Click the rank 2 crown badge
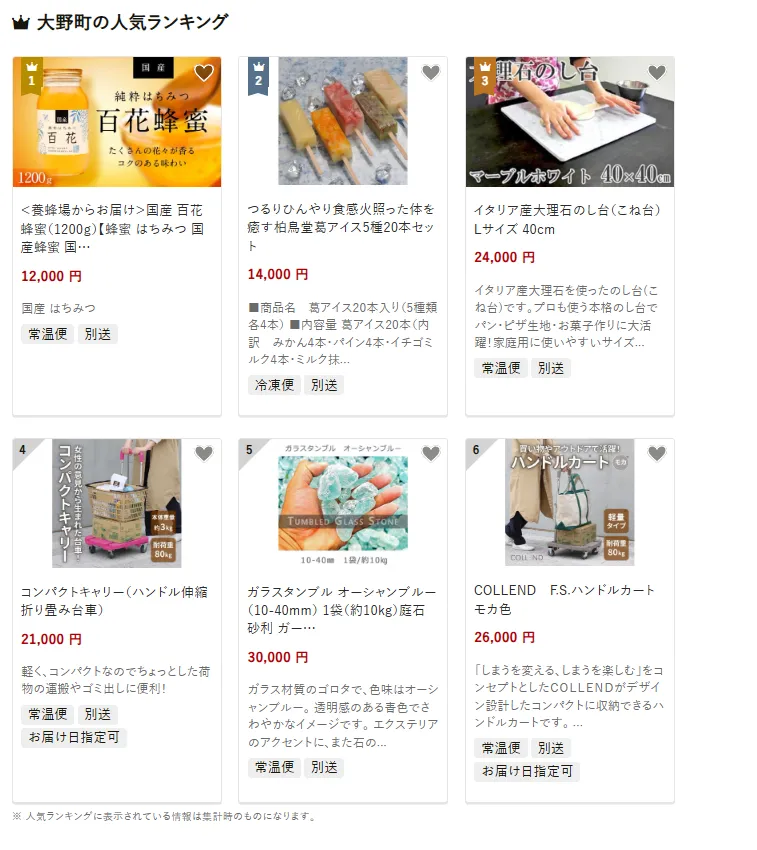The height and width of the screenshot is (850, 757). tap(258, 76)
